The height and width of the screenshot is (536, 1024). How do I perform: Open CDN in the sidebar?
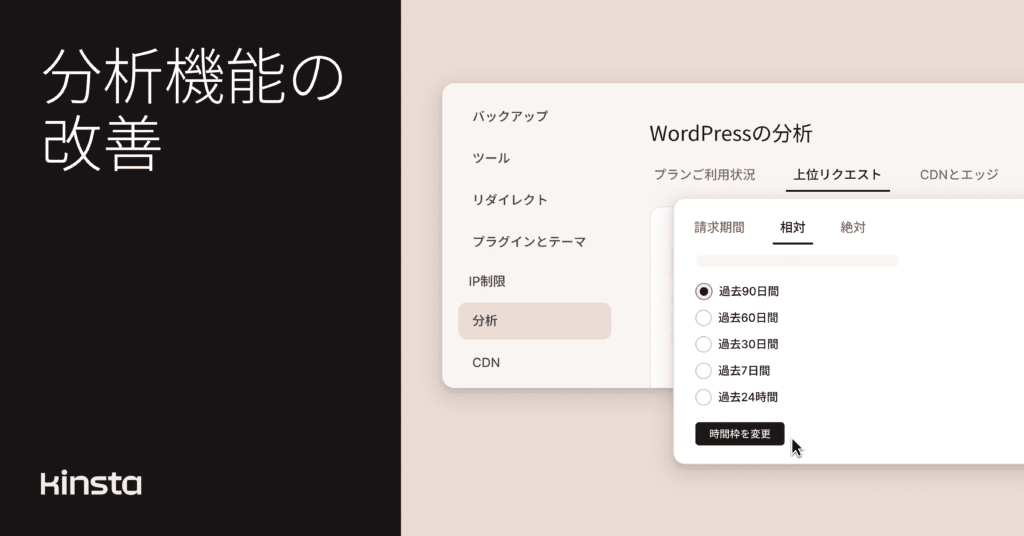pyautogui.click(x=486, y=363)
